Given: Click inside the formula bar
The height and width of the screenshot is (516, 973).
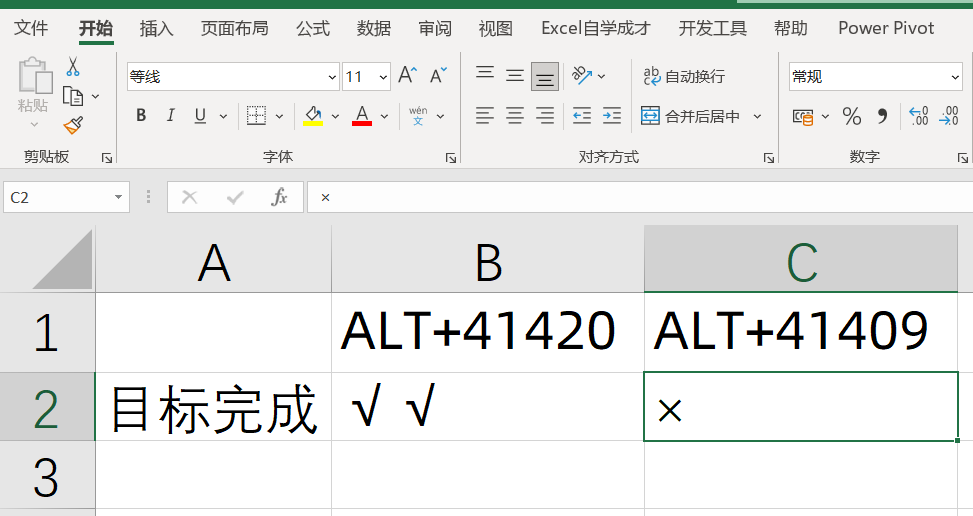Looking at the screenshot, I should [640, 197].
